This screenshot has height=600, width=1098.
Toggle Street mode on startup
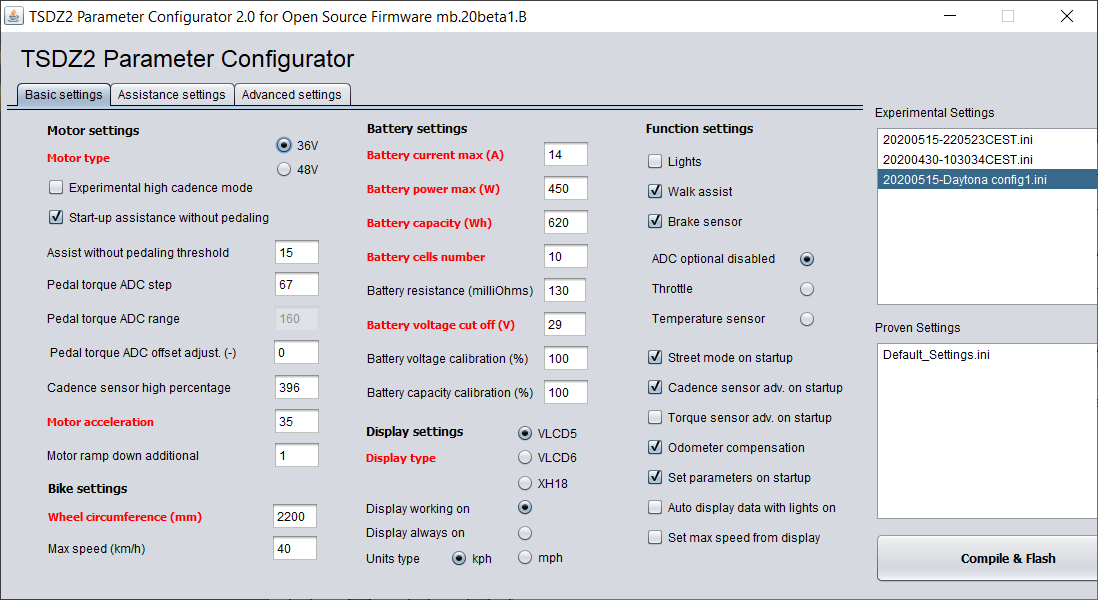pyautogui.click(x=655, y=358)
